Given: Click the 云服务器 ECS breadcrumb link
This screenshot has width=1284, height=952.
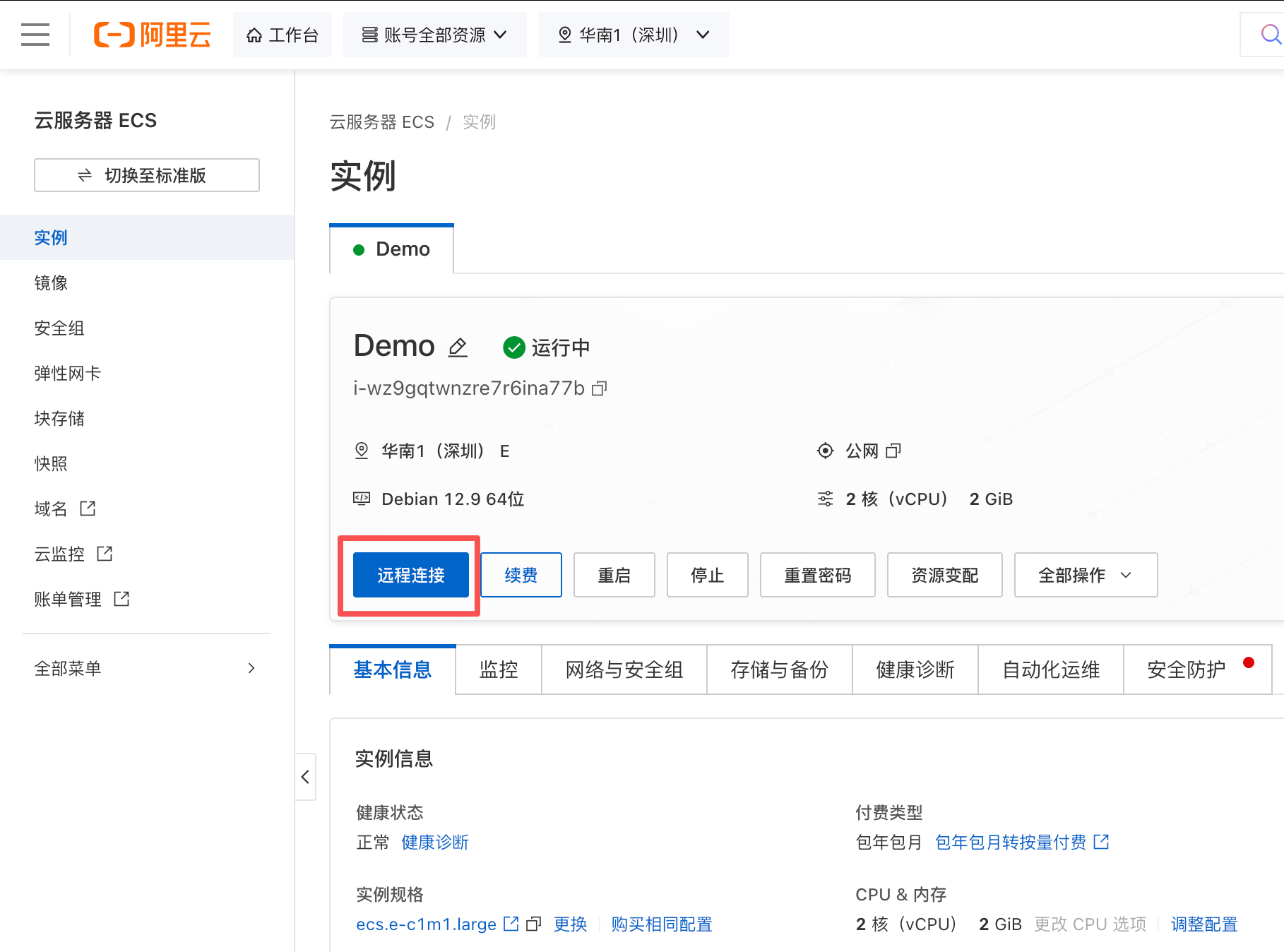Looking at the screenshot, I should (382, 122).
